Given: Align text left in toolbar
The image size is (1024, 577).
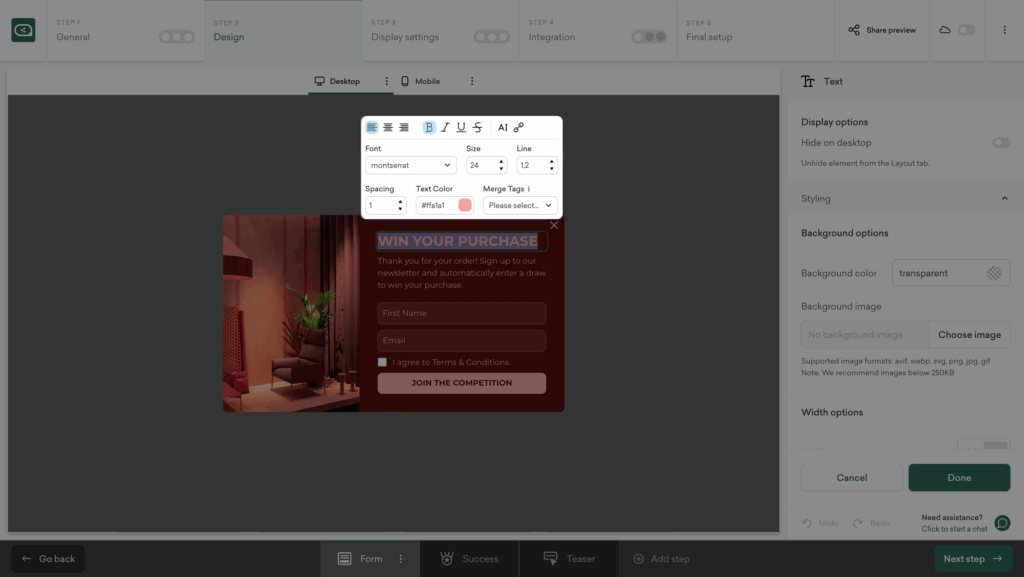Looking at the screenshot, I should click(372, 127).
